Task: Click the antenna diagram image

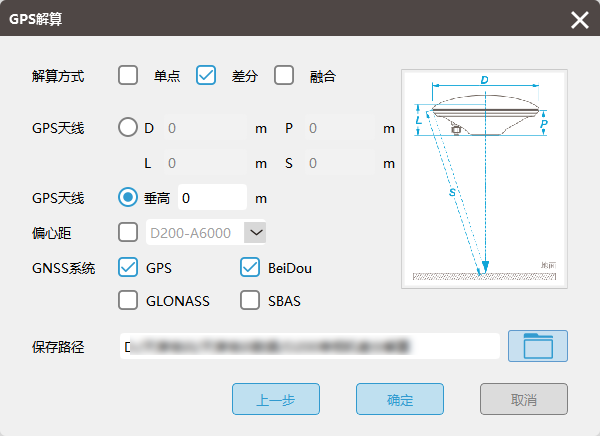Action: [x=484, y=178]
